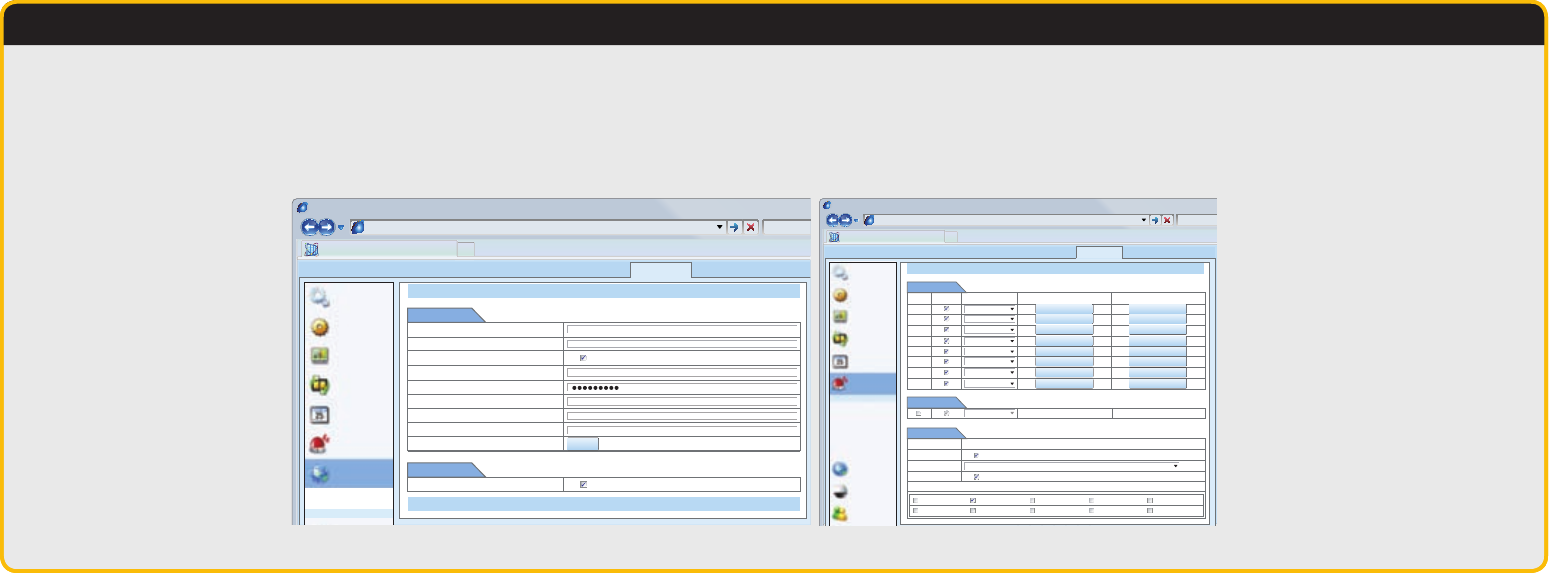Image resolution: width=1549 pixels, height=573 pixels.
Task: Open the greyed-out dropdown in the right window's middle section
Action: pyautogui.click(x=990, y=413)
